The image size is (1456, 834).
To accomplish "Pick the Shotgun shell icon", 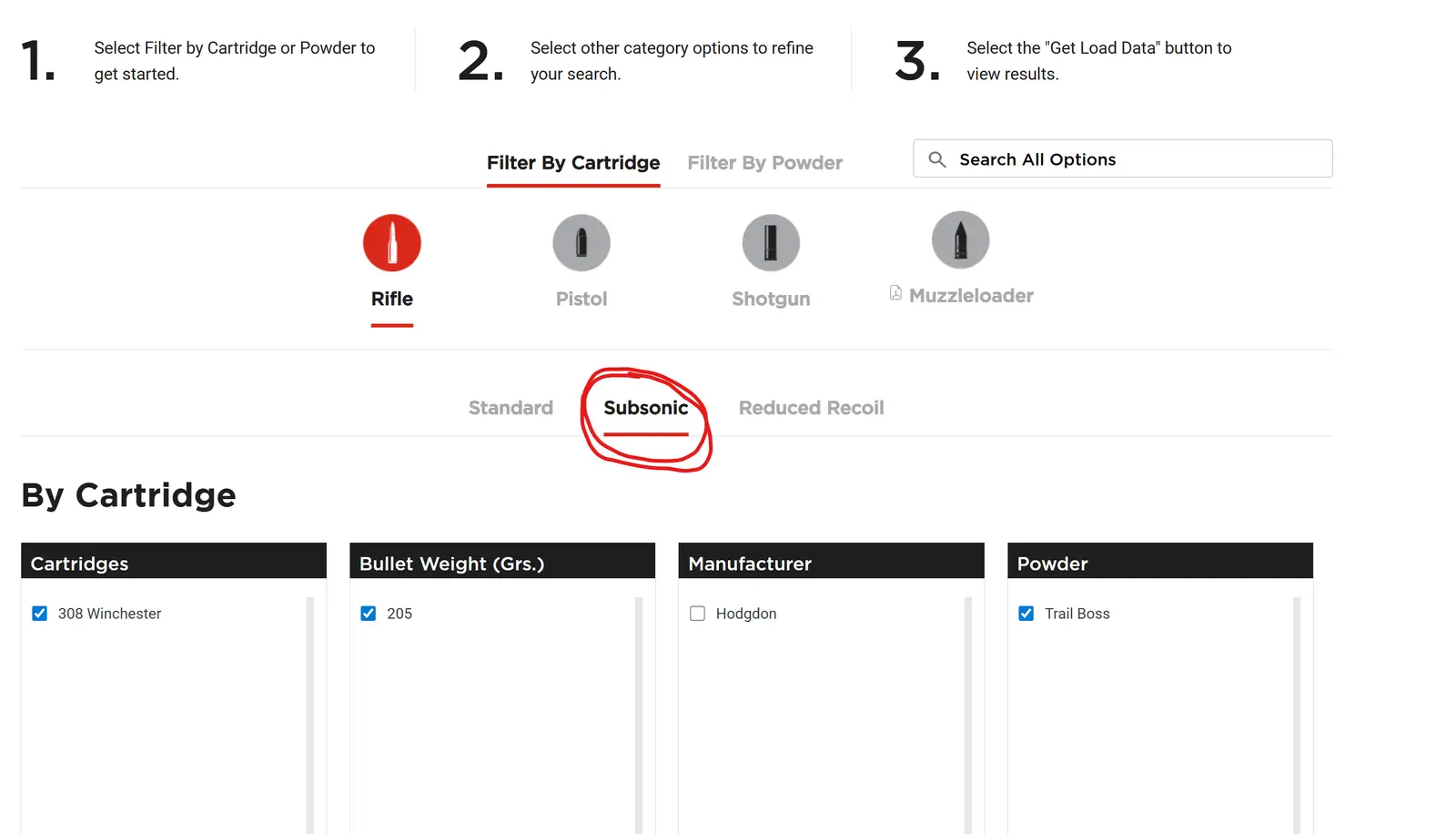I will click(x=771, y=243).
